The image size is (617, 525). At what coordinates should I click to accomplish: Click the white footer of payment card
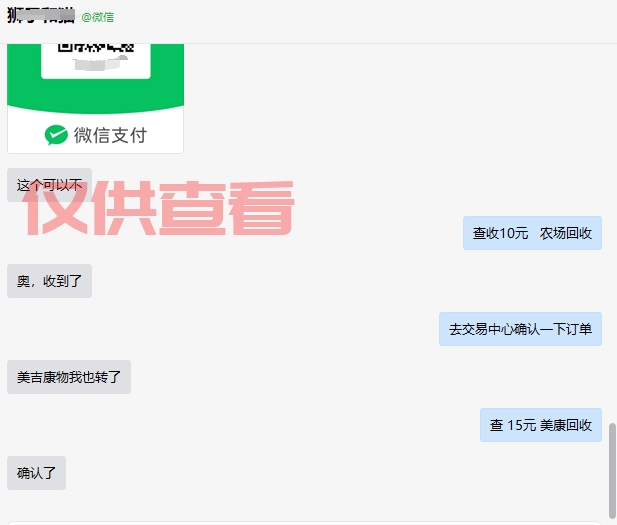pyautogui.click(x=95, y=134)
